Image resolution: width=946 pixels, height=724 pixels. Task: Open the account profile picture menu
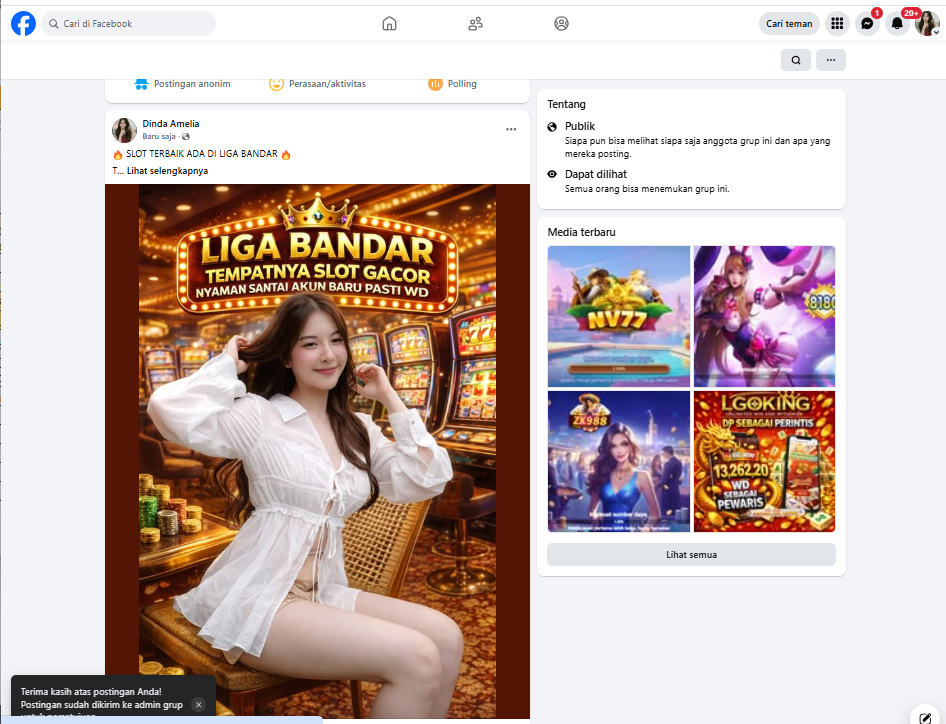[927, 24]
